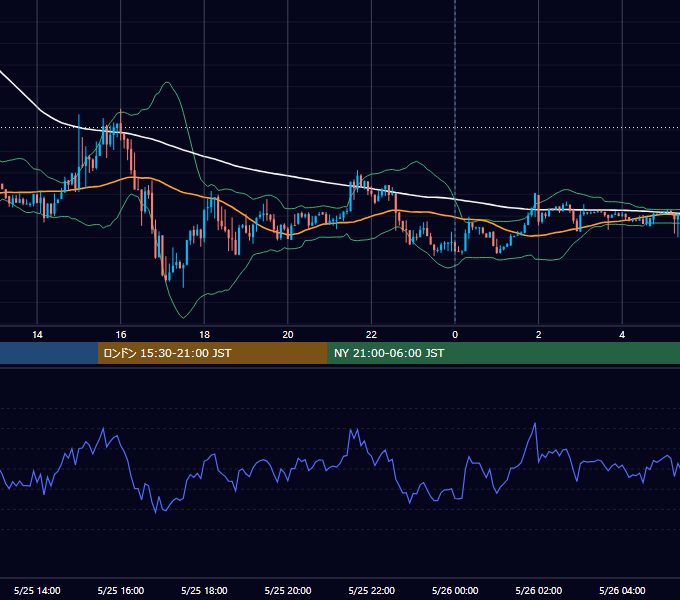Click the blue session bar before ロンドン
Viewport: 680px width, 600px height.
[x=49, y=353]
